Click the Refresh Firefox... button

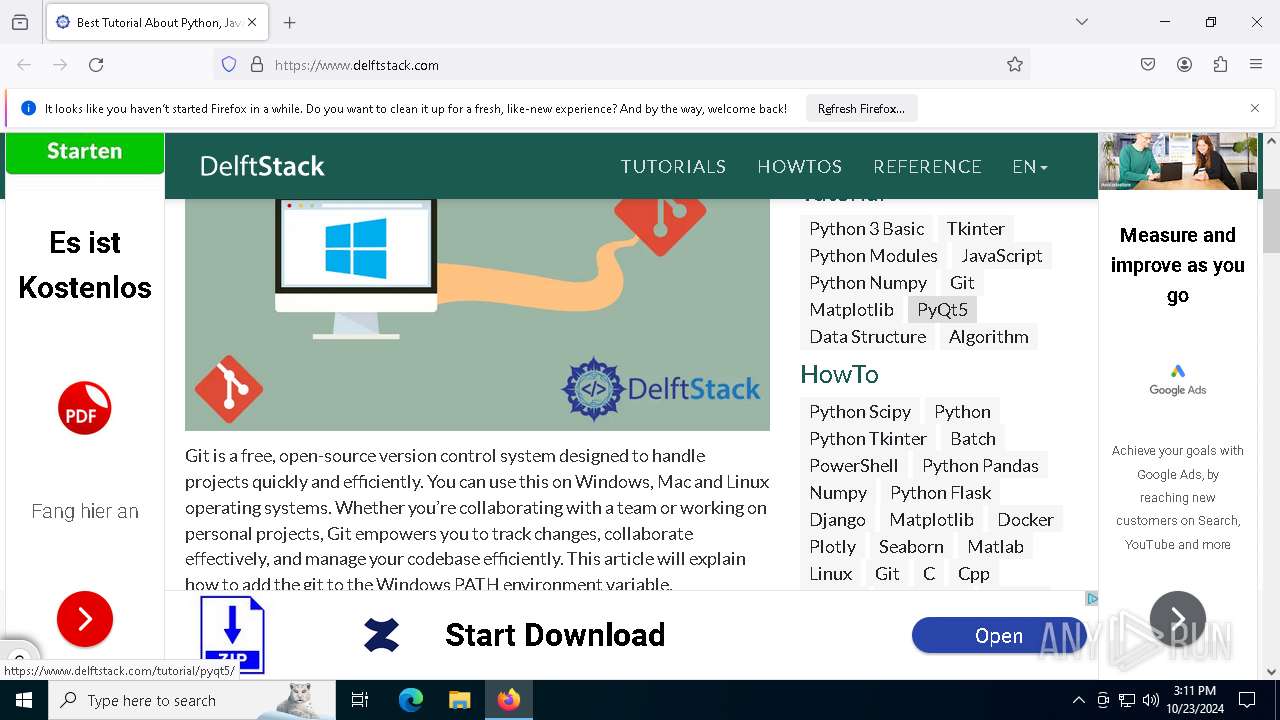(x=861, y=108)
